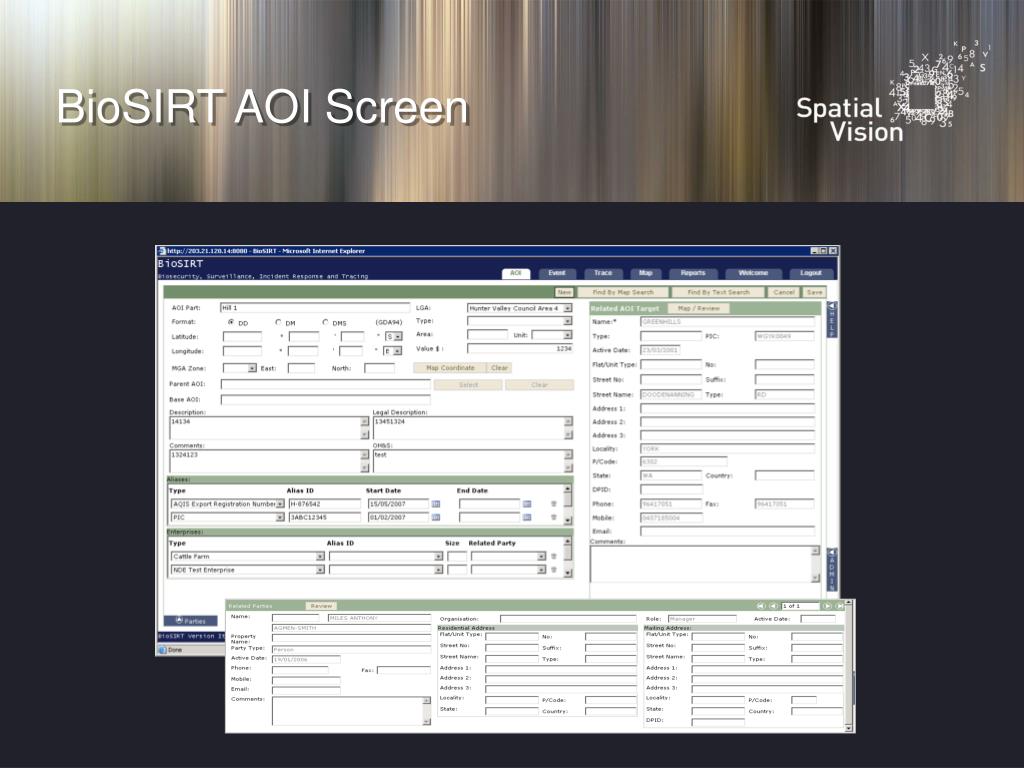This screenshot has width=1024, height=768.
Task: Click the Logout tab
Action: tap(810, 273)
